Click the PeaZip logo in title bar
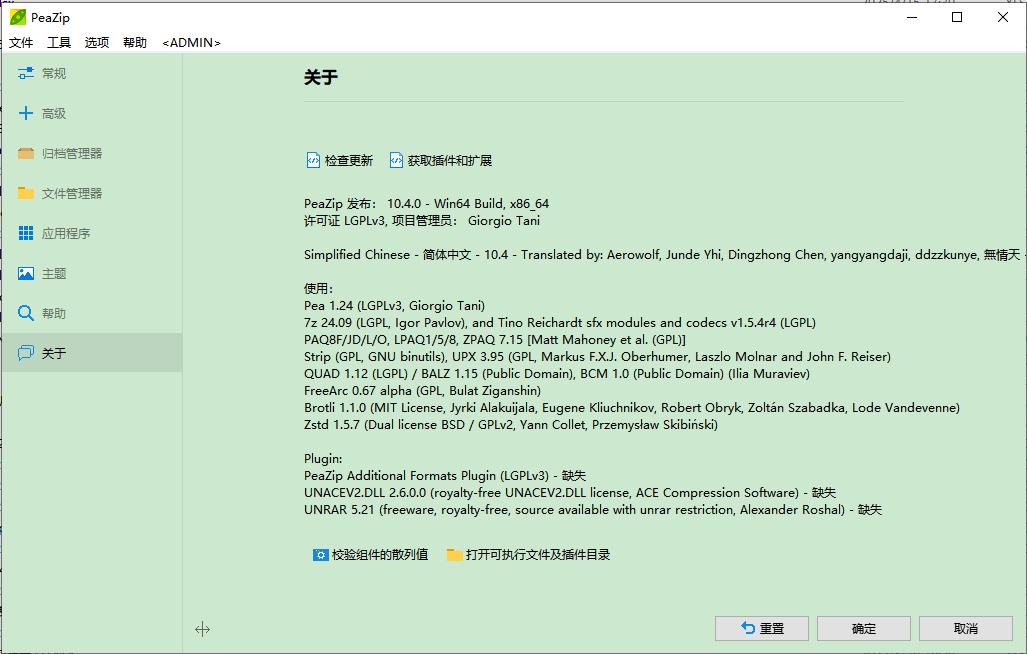Viewport: 1027px width, 654px height. (x=18, y=17)
